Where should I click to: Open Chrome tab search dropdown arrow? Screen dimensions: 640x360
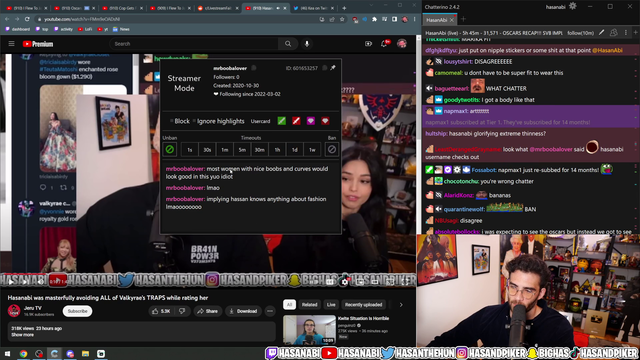point(371,6)
